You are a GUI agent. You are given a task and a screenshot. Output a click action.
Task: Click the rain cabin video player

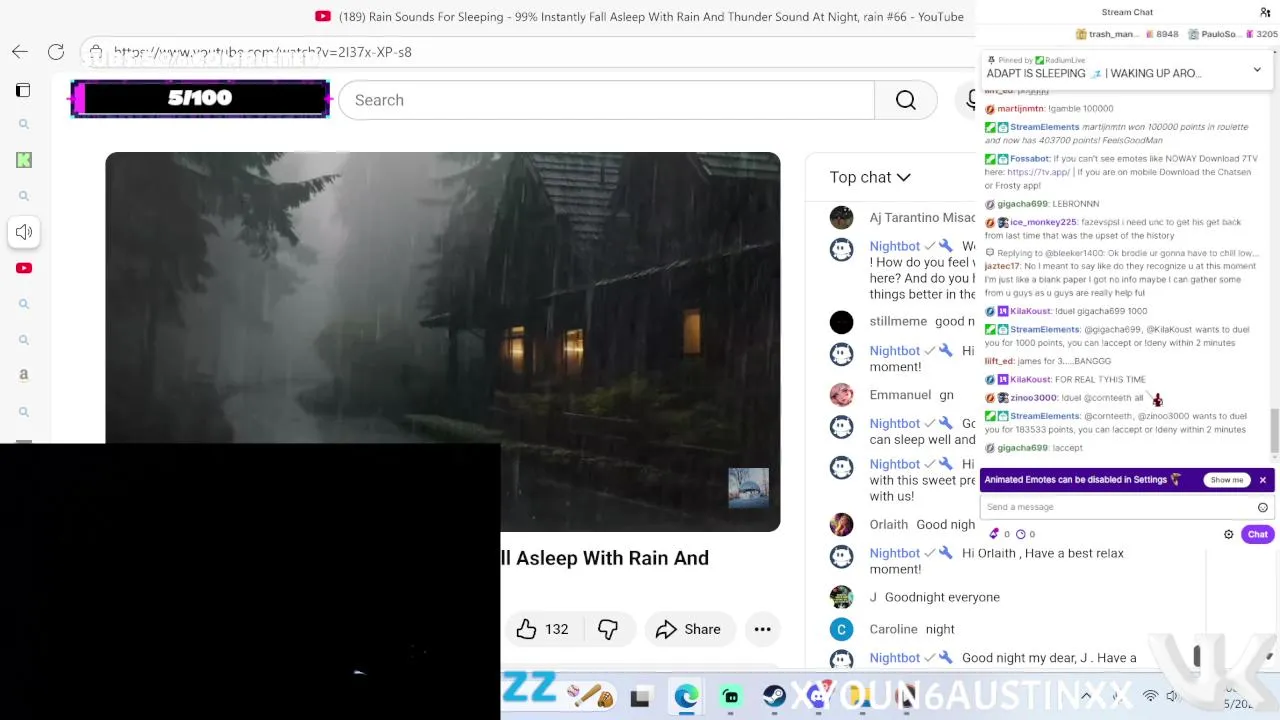tap(443, 340)
